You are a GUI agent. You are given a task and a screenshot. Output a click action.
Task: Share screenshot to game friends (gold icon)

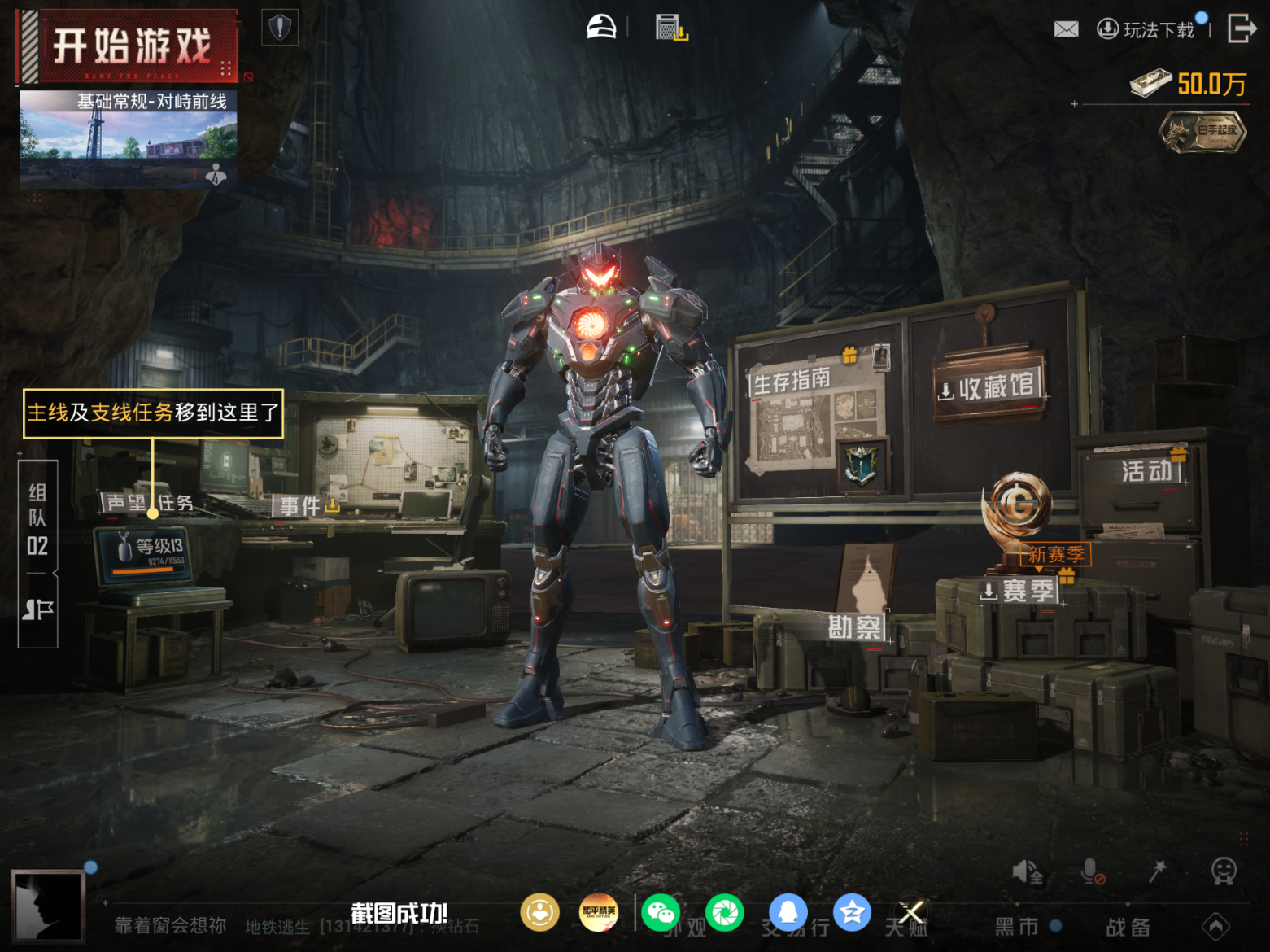click(540, 912)
